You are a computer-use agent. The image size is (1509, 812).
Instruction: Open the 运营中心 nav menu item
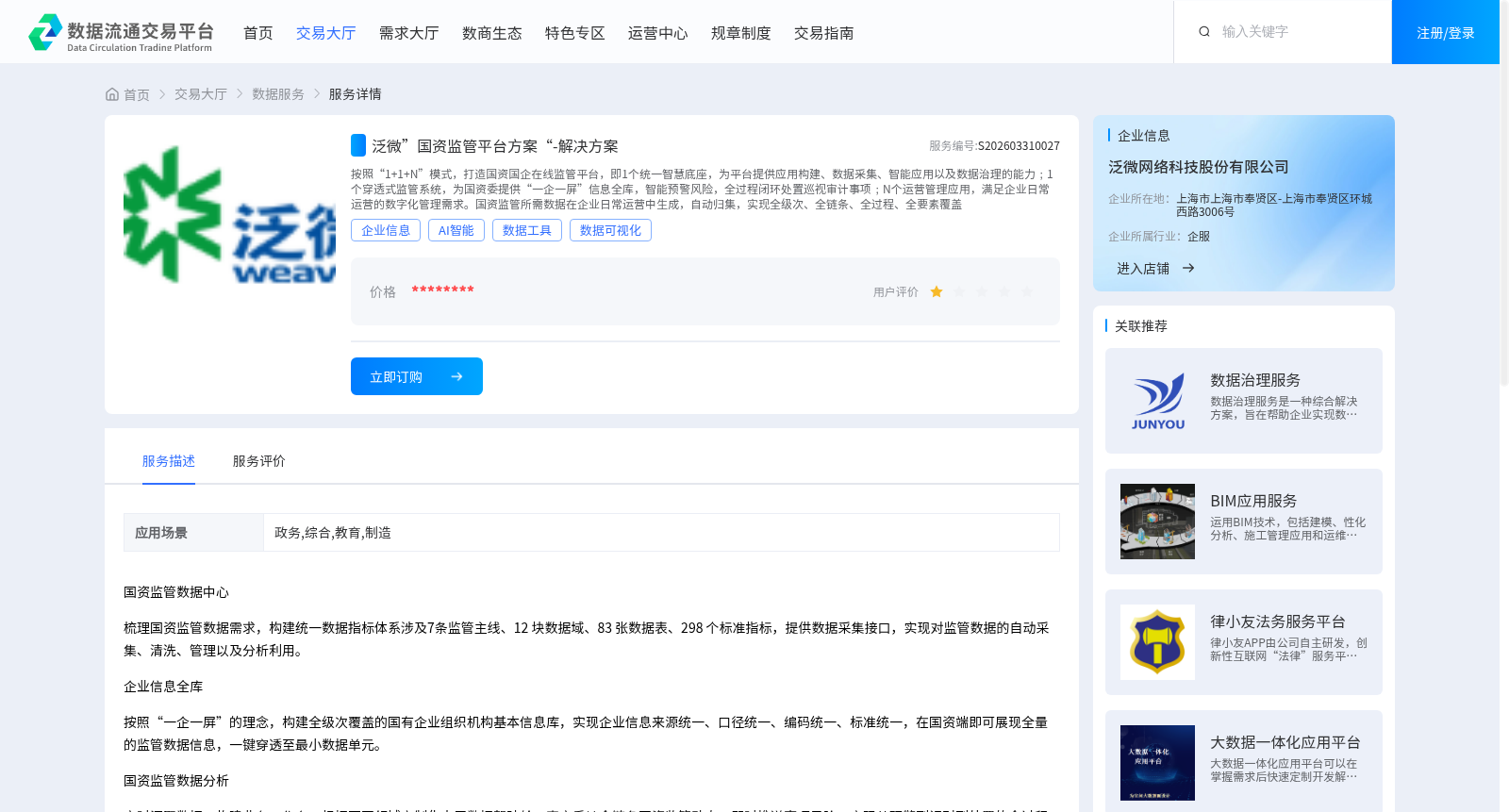tap(657, 33)
